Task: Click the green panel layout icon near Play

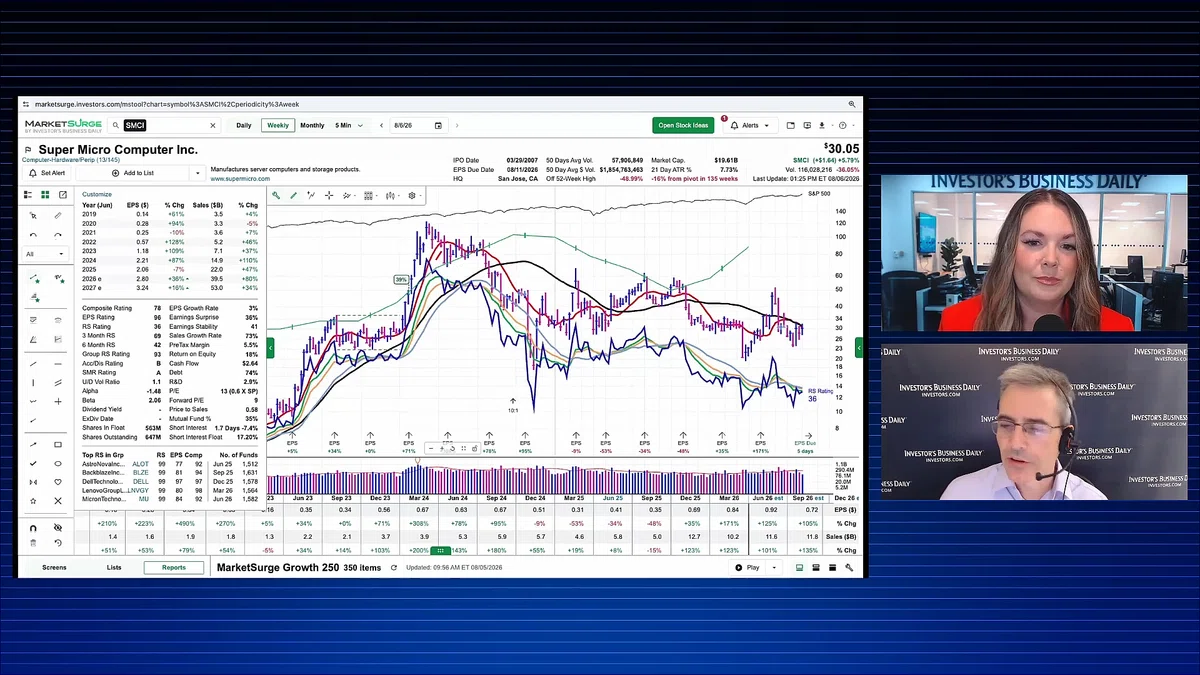Action: [x=799, y=567]
